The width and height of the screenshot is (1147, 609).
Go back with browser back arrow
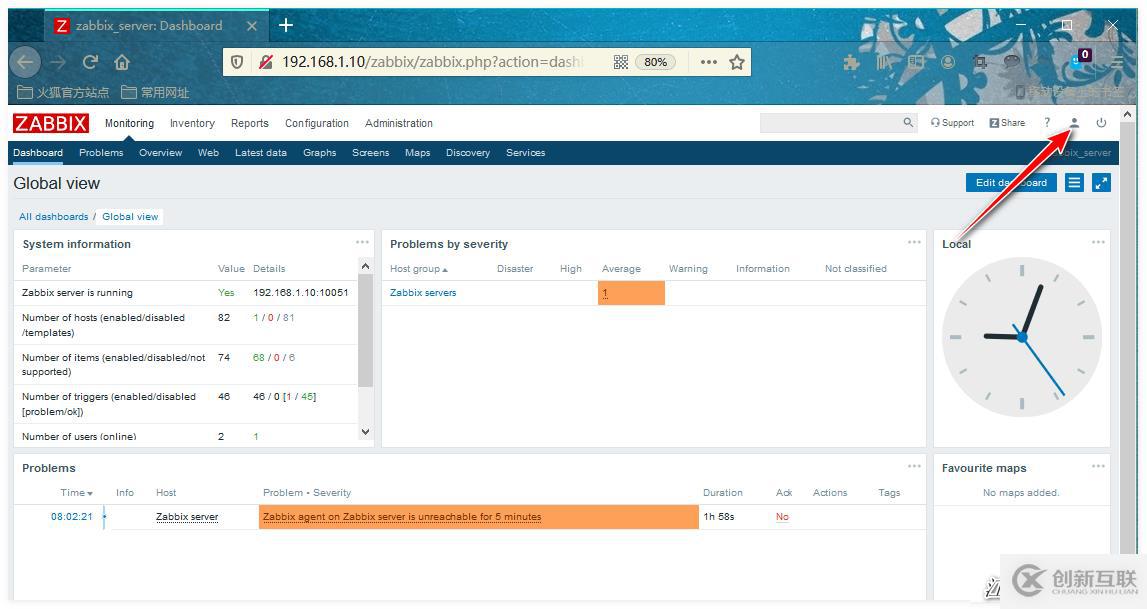[x=25, y=62]
